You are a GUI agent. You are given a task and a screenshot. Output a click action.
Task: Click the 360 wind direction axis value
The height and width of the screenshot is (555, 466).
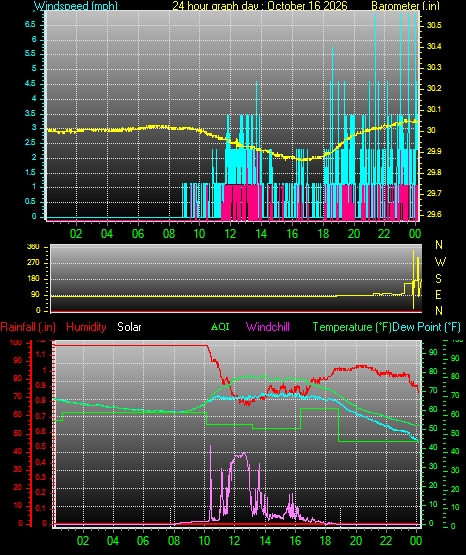[33, 247]
